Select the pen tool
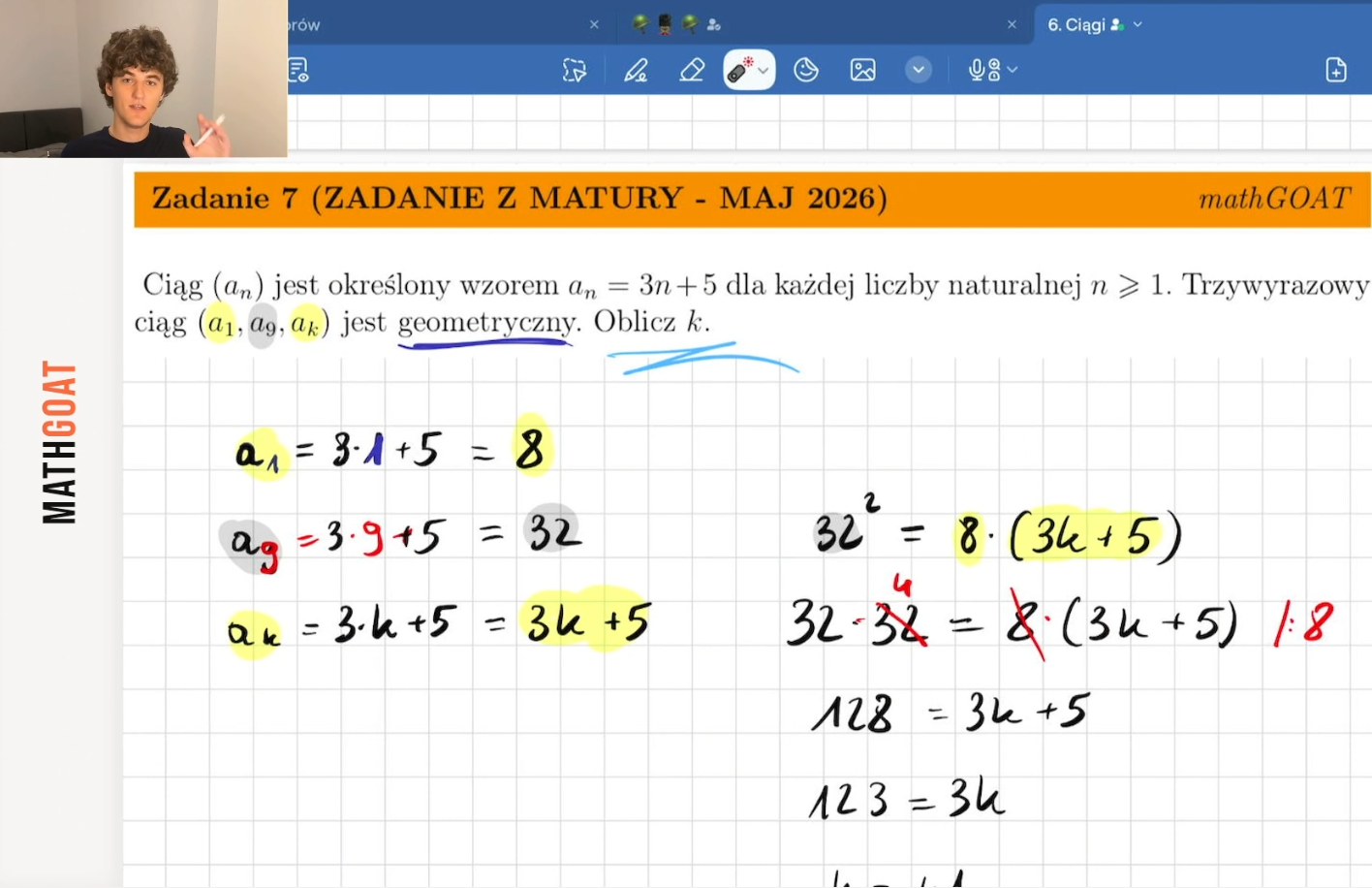The width and height of the screenshot is (1372, 888). tap(636, 70)
